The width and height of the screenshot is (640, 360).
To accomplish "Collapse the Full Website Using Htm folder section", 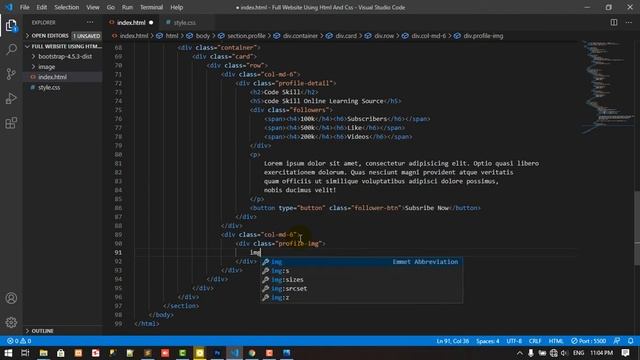I will pyautogui.click(x=63, y=46).
